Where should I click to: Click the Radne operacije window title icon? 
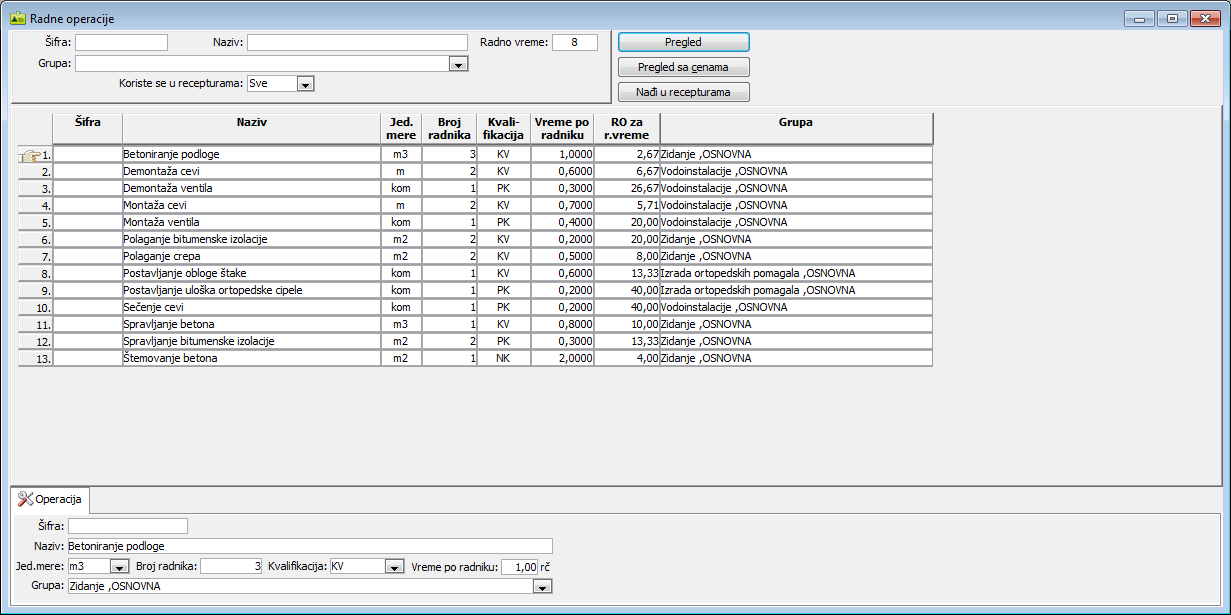tap(17, 18)
